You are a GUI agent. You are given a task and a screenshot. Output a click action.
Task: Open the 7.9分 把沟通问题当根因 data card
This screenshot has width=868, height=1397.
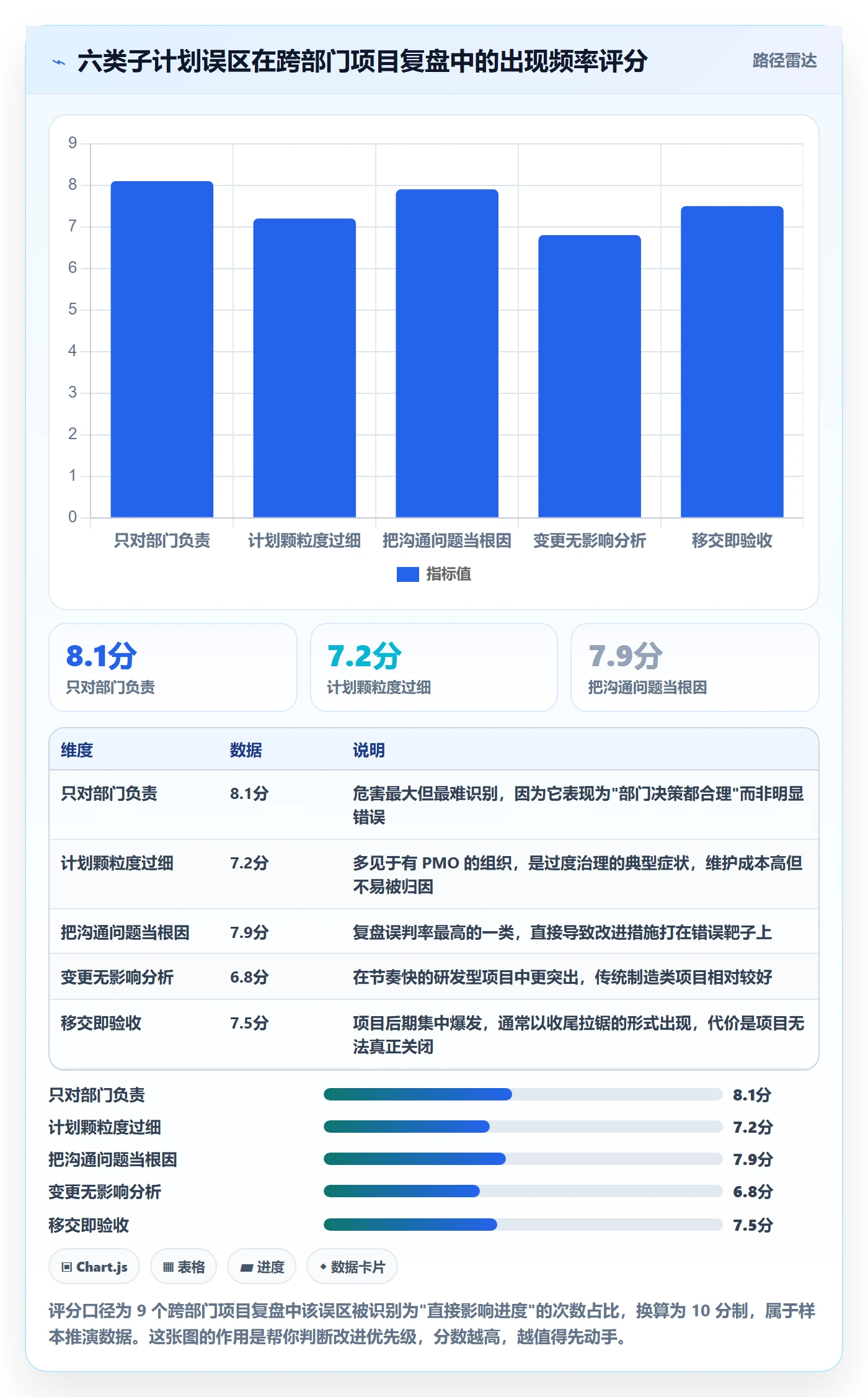[x=695, y=667]
